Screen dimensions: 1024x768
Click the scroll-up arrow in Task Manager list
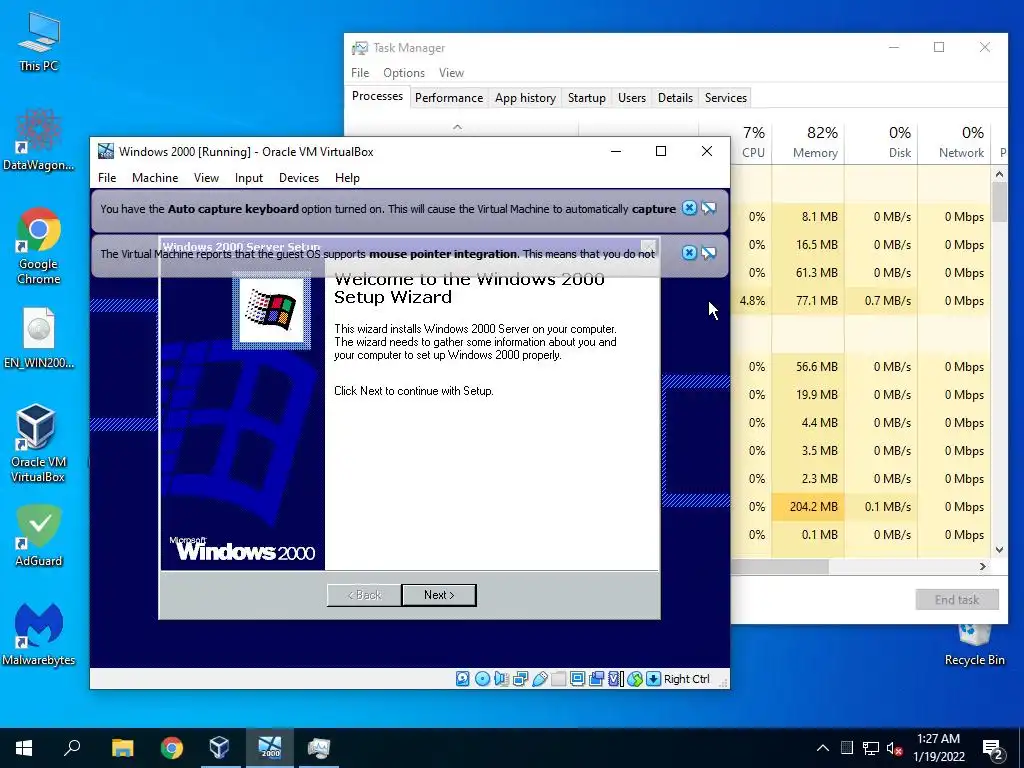(999, 174)
